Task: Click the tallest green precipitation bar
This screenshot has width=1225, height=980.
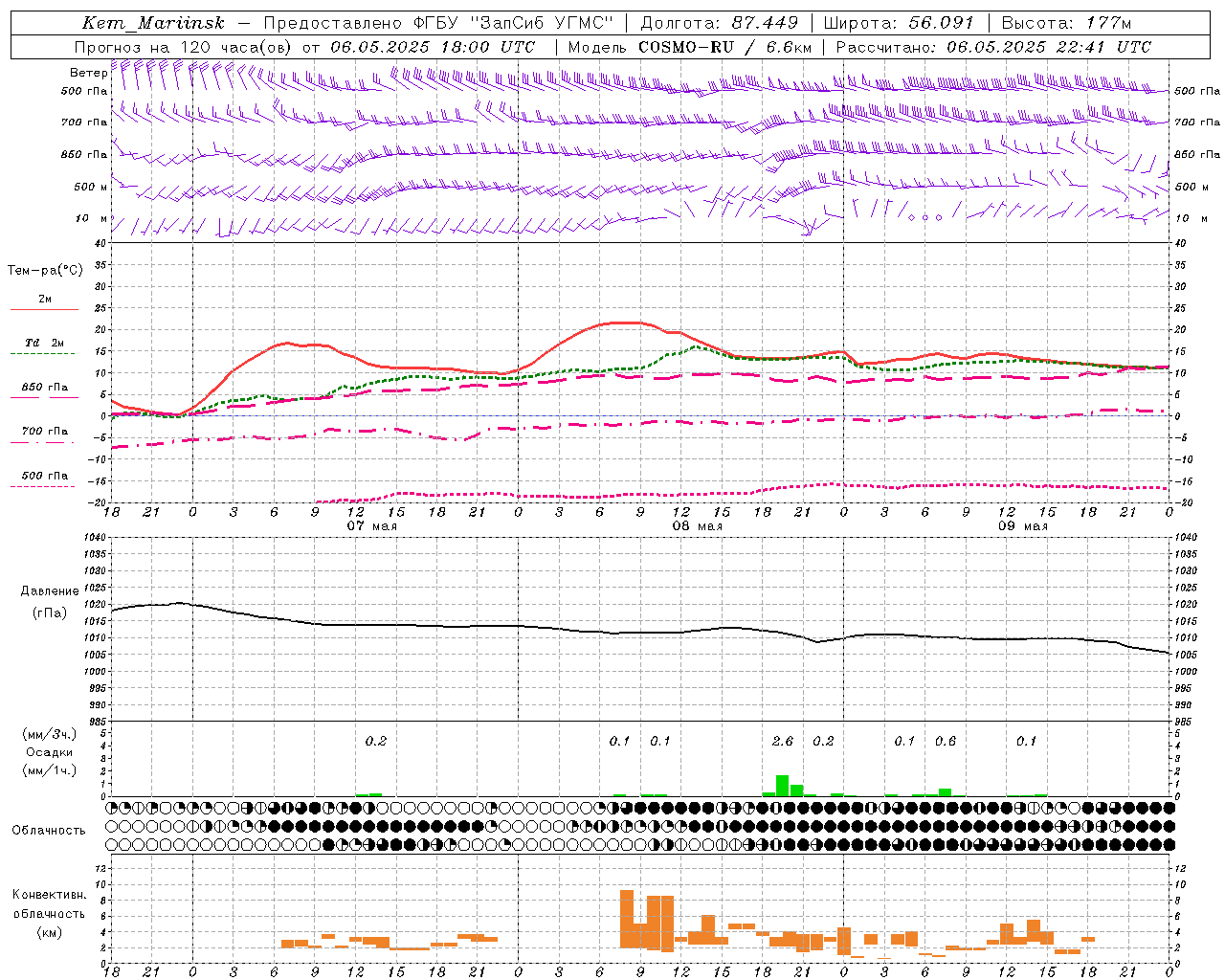Action: tap(782, 786)
